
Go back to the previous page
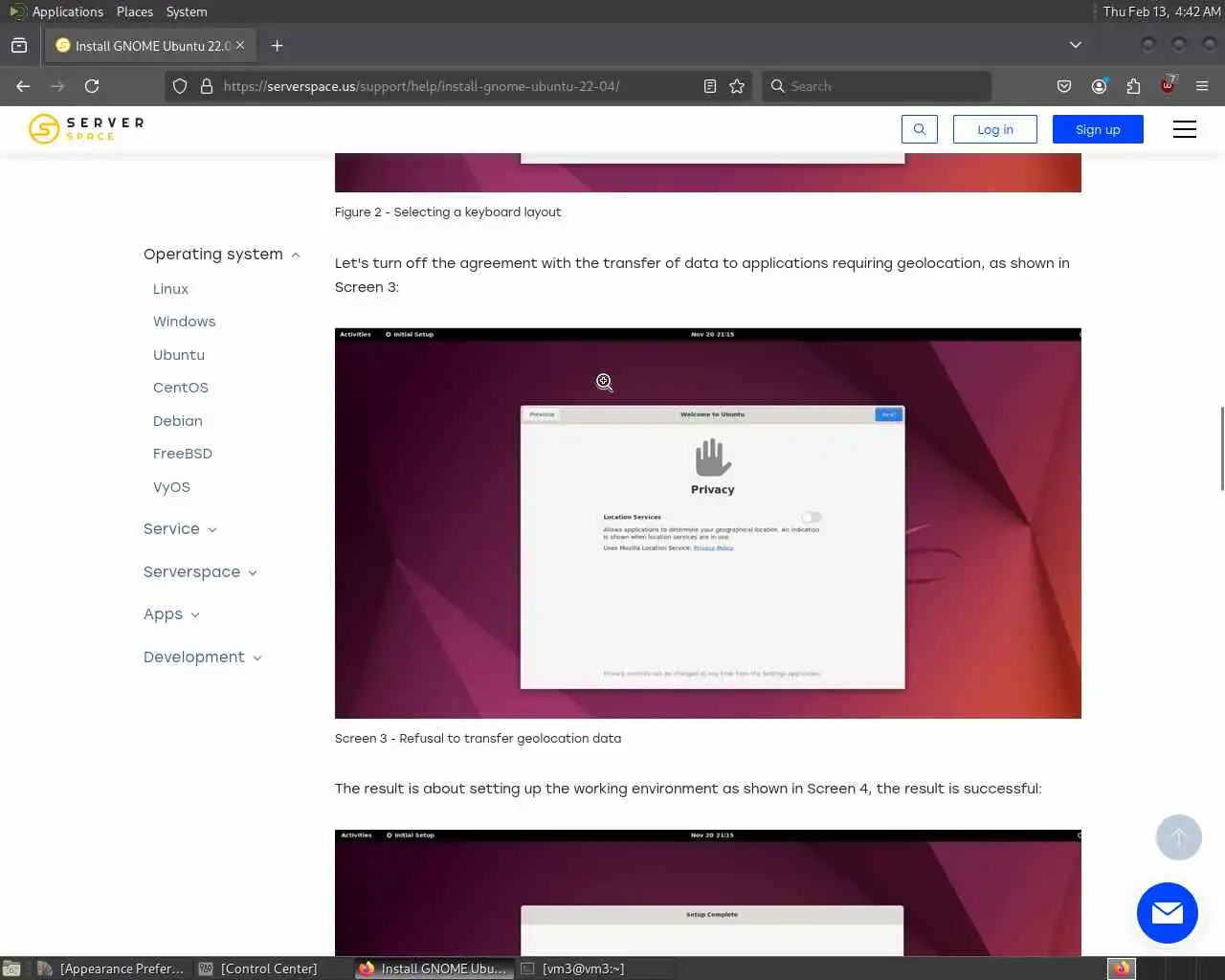(23, 86)
